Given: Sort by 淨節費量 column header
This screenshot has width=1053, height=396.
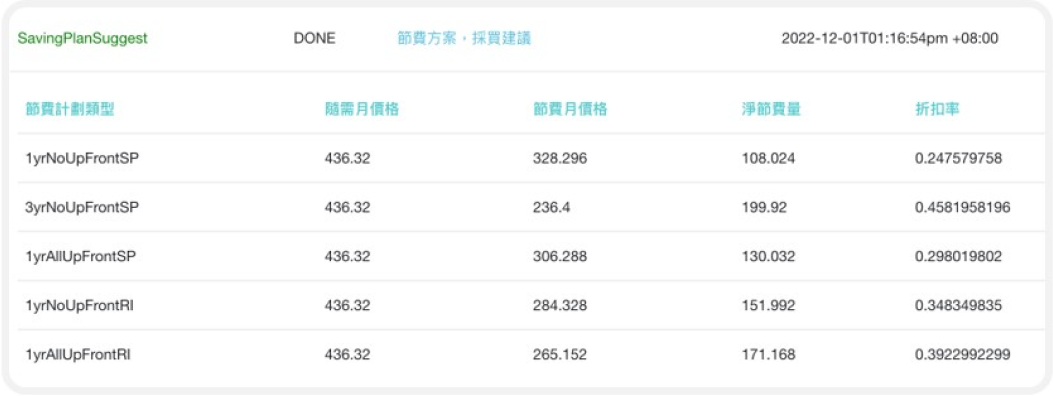Looking at the screenshot, I should (x=770, y=109).
